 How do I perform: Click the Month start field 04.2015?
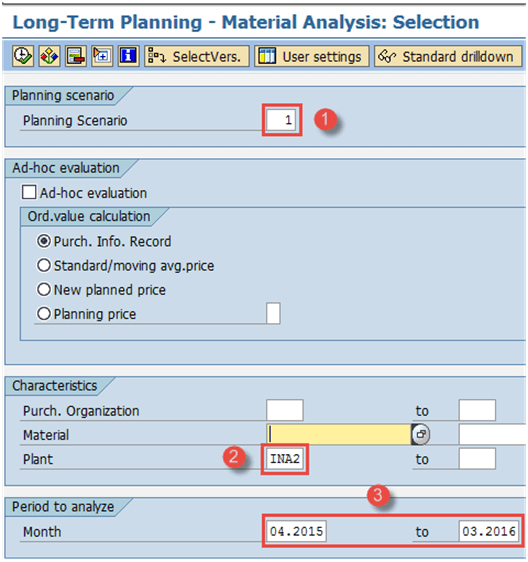point(296,531)
